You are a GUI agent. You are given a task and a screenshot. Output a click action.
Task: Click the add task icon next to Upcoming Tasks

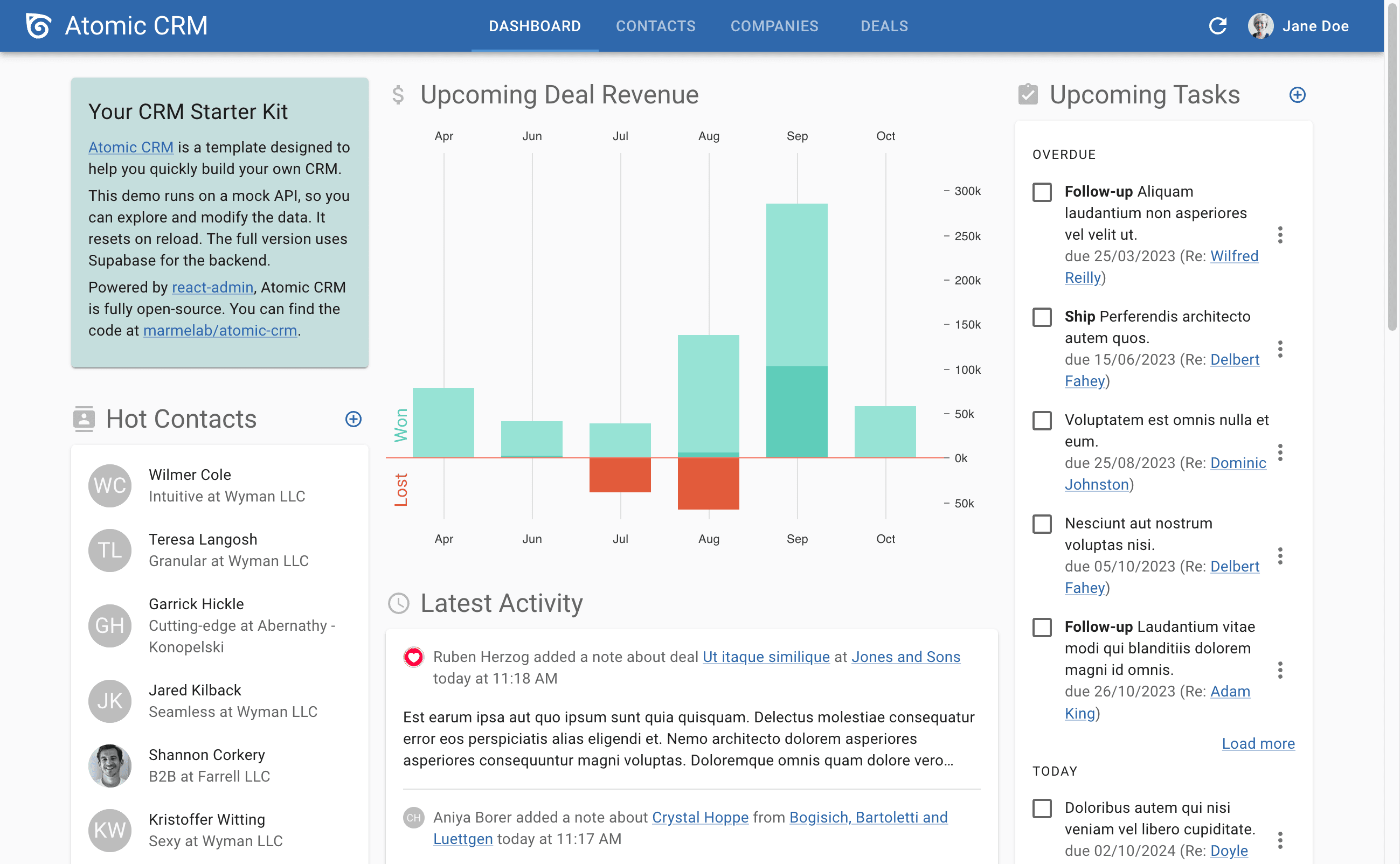tap(1297, 95)
